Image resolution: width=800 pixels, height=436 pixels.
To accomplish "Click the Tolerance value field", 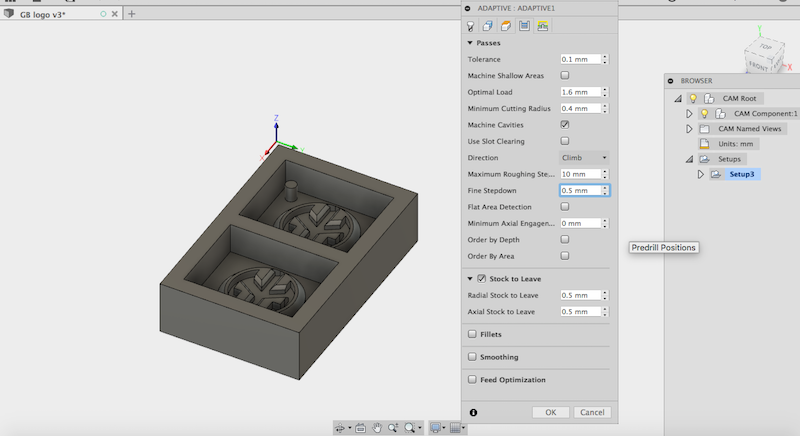I will (x=580, y=59).
